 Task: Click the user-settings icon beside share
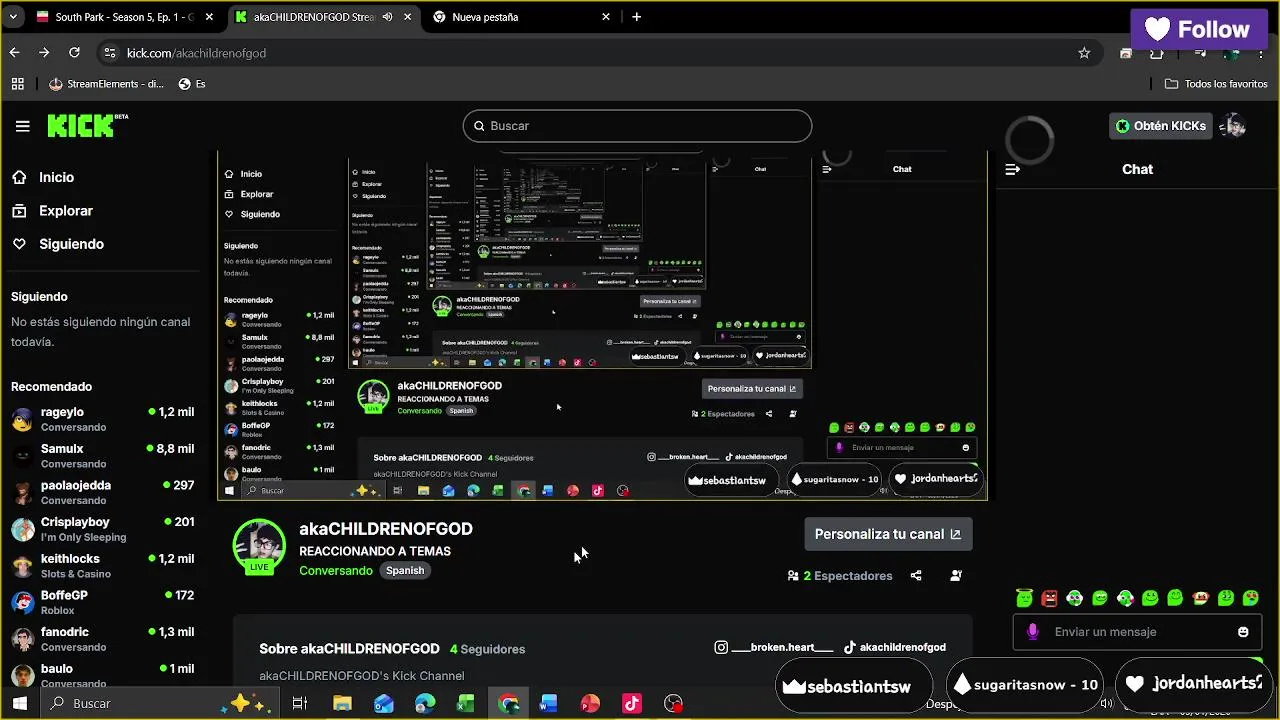pos(956,576)
